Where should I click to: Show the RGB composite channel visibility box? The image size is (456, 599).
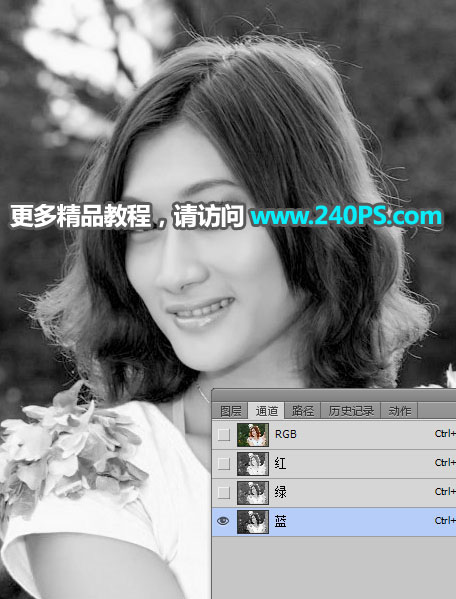pyautogui.click(x=224, y=434)
